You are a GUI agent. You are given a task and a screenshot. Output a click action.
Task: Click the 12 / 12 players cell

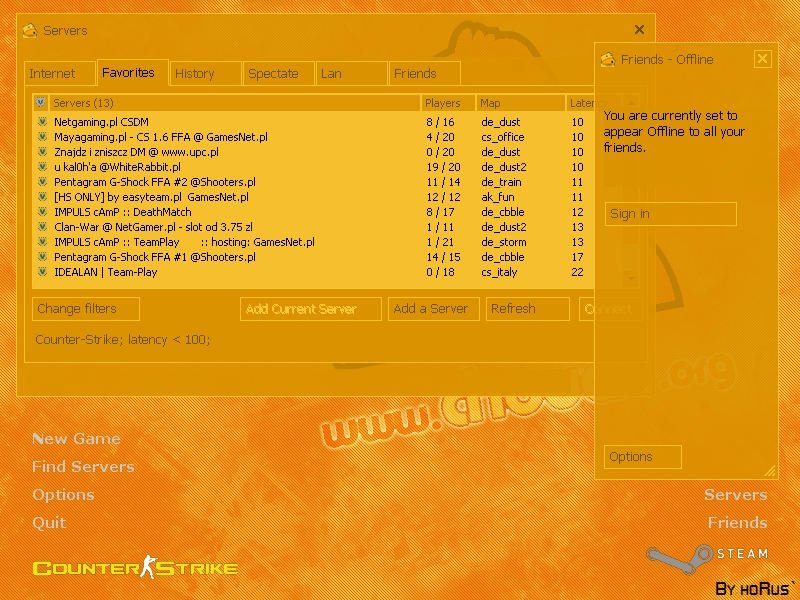point(443,197)
